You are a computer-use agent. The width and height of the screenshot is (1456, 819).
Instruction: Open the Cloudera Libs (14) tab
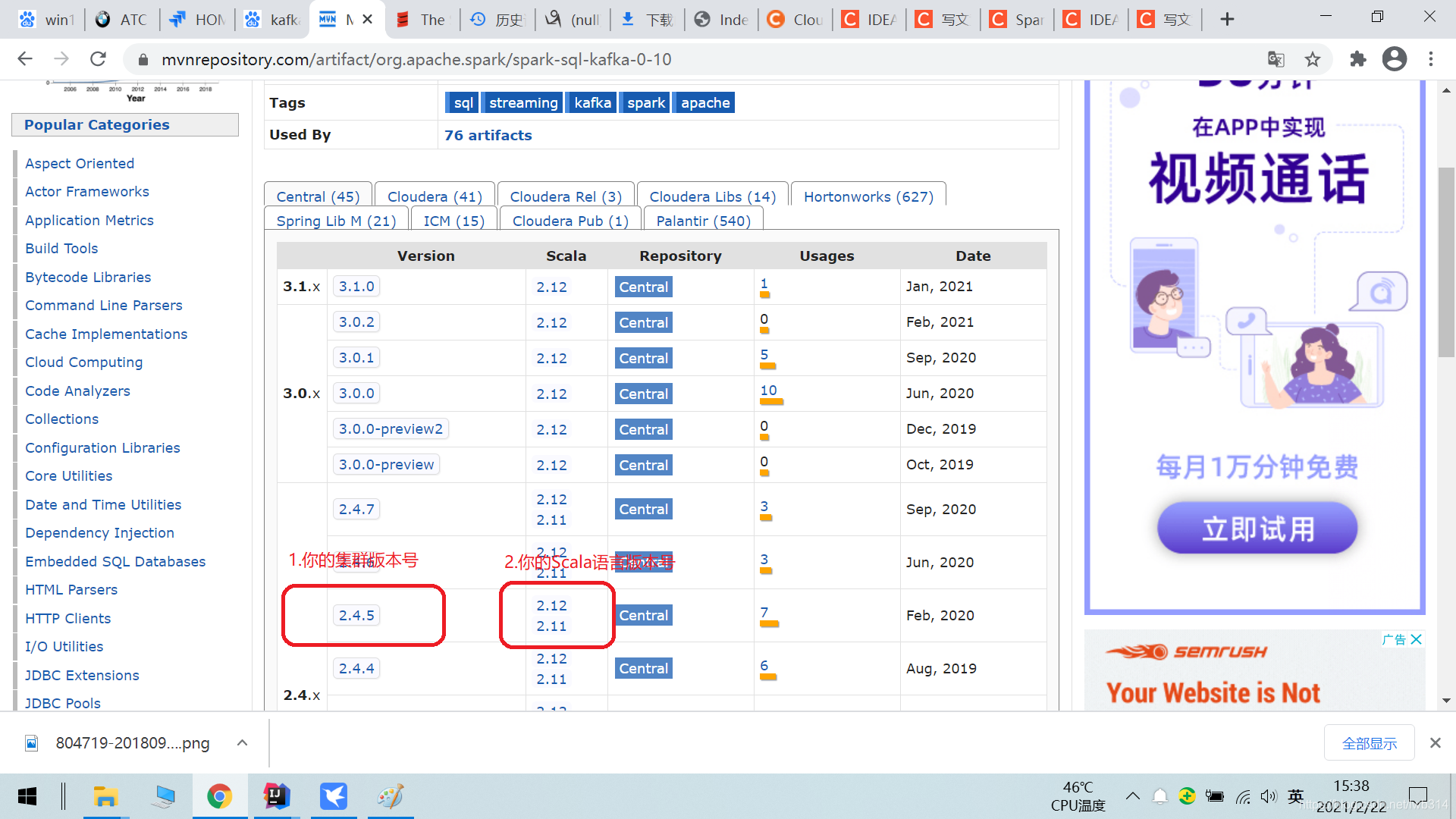(713, 196)
